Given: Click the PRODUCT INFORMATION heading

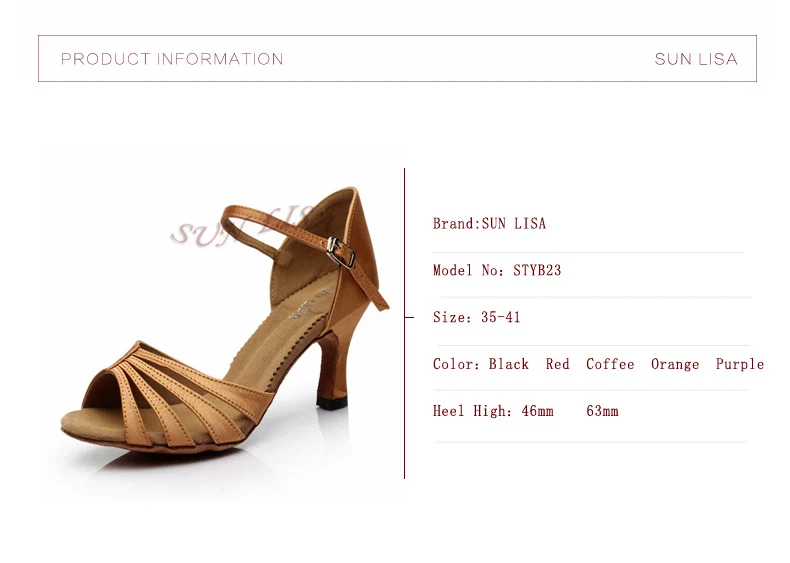Looking at the screenshot, I should [x=172, y=59].
